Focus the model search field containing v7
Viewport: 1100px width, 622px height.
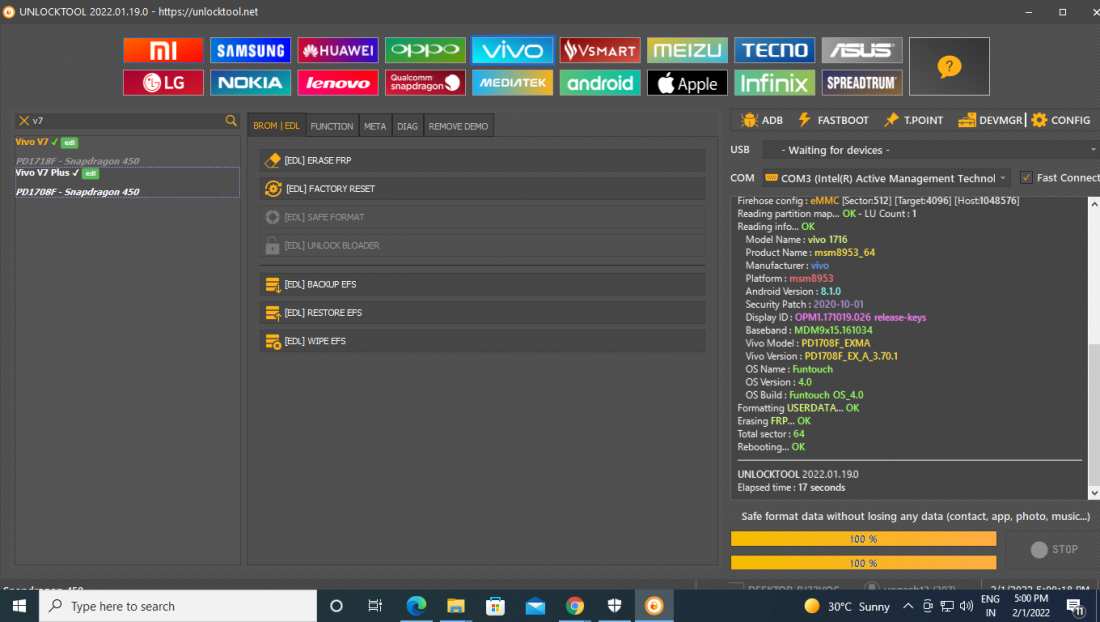(x=126, y=121)
